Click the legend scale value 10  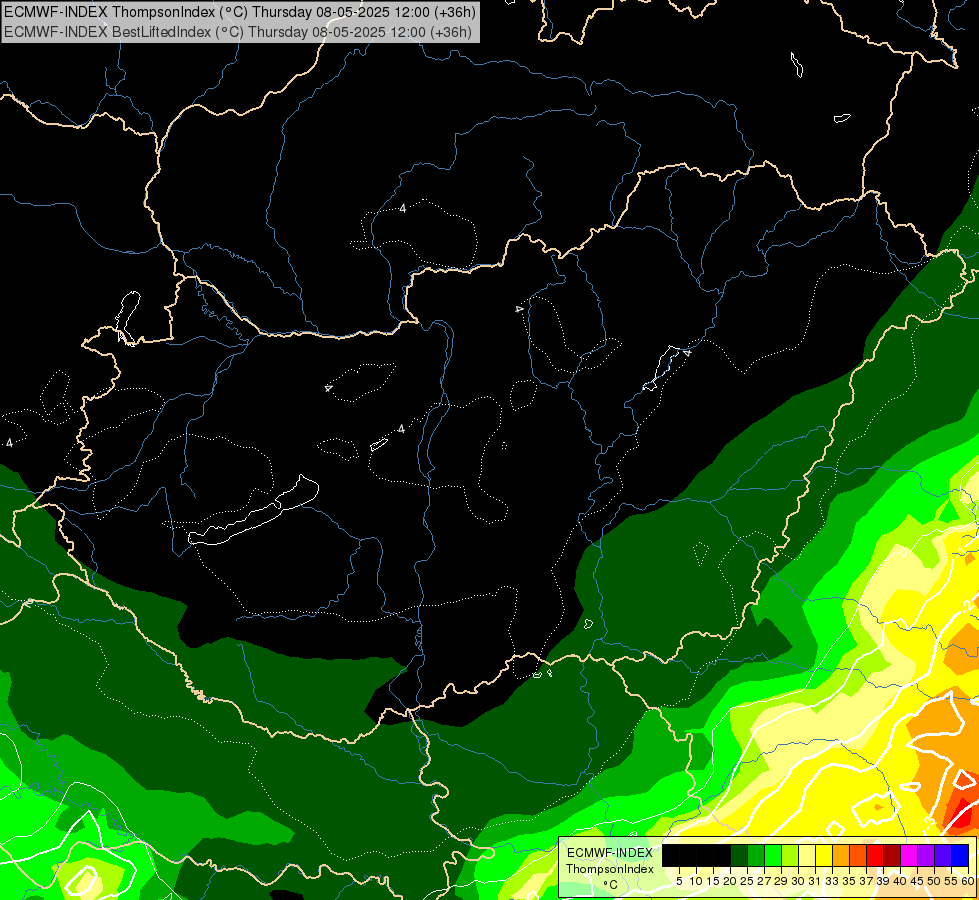tap(696, 881)
